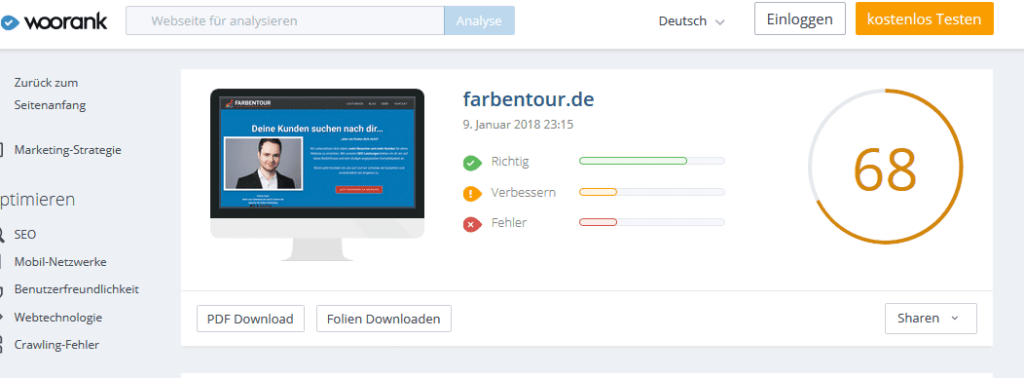Click in the Webseite für analysieren field

point(285,21)
